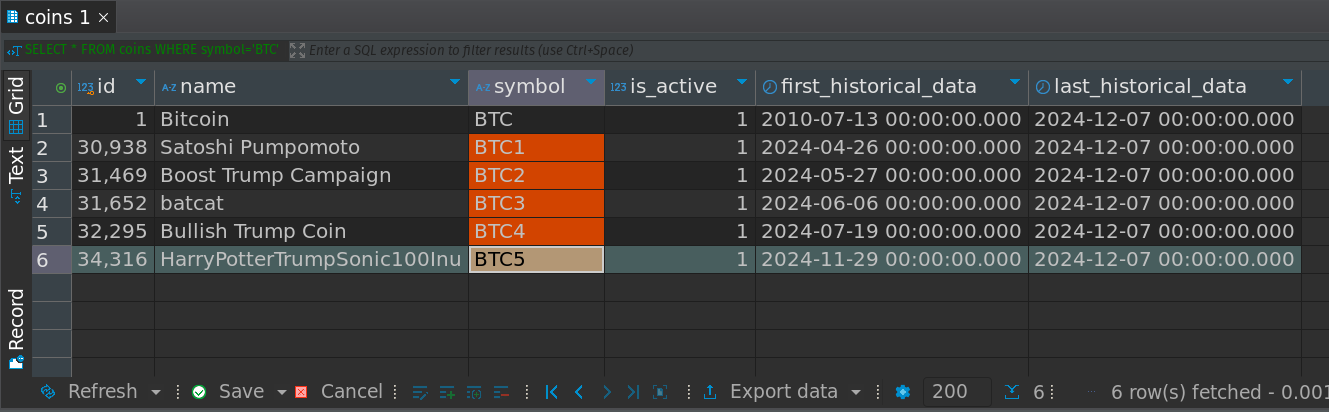Click the delete current row icon

(501, 392)
